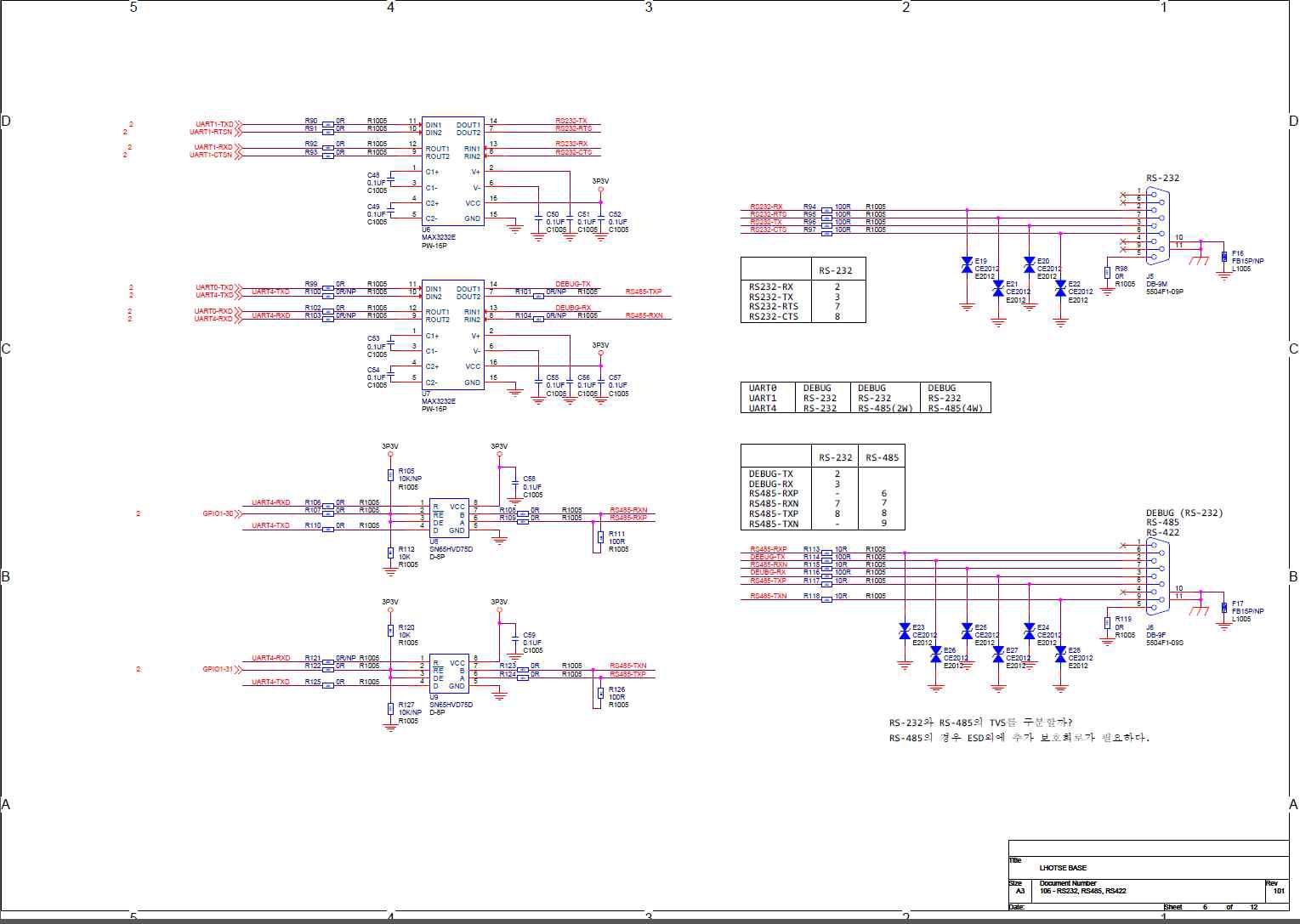The height and width of the screenshot is (924, 1300).
Task: Click the RS-422 label above connector J6
Action: point(1162,533)
